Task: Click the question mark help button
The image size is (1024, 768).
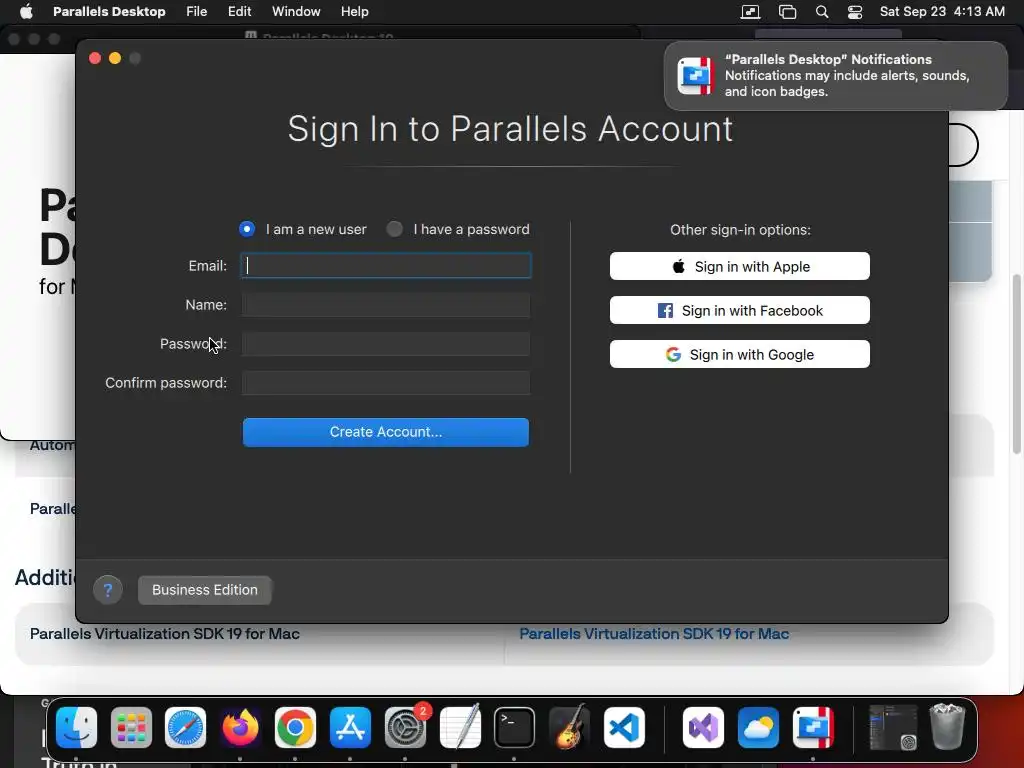Action: click(108, 590)
